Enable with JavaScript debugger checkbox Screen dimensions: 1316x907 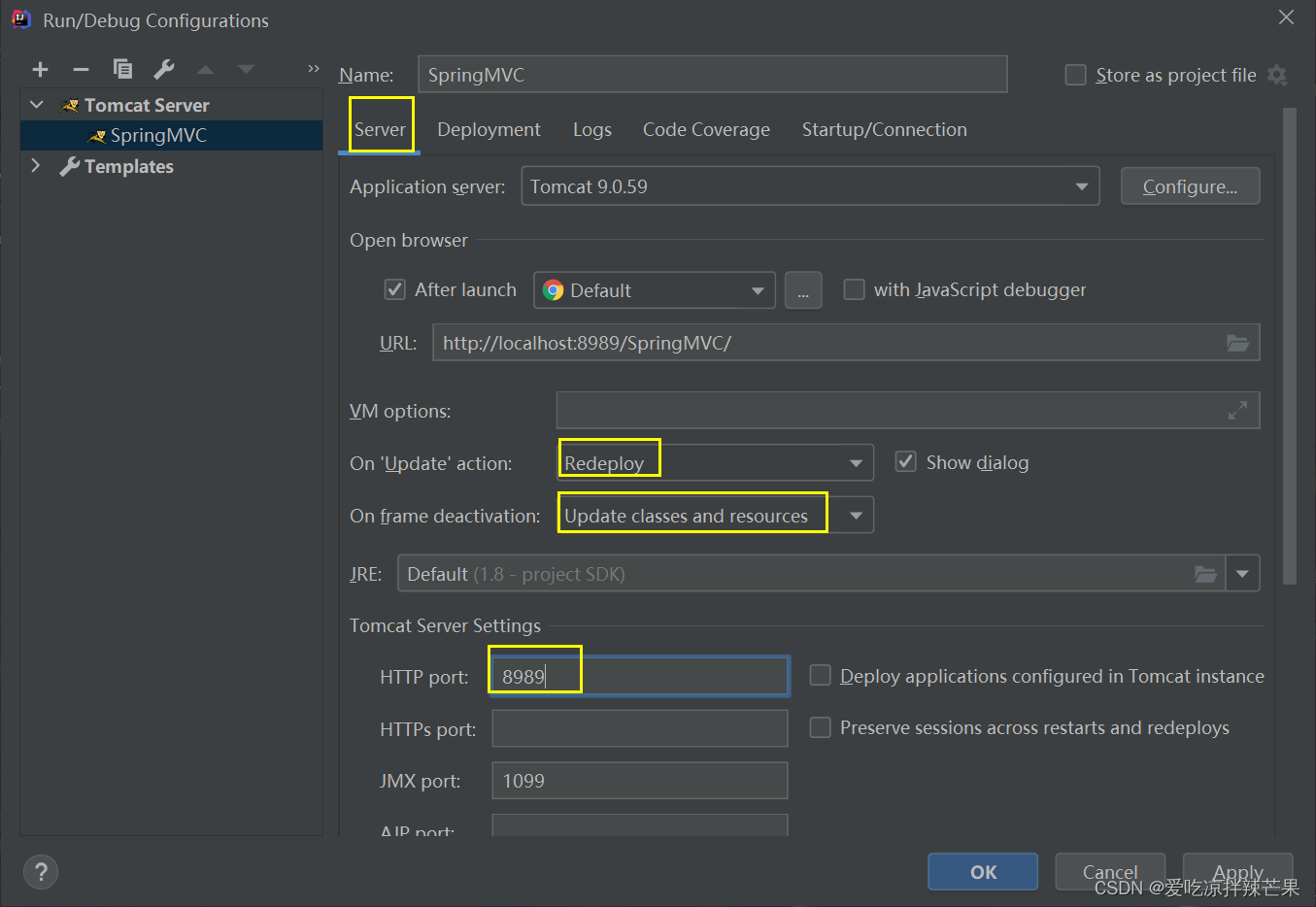[x=854, y=289]
